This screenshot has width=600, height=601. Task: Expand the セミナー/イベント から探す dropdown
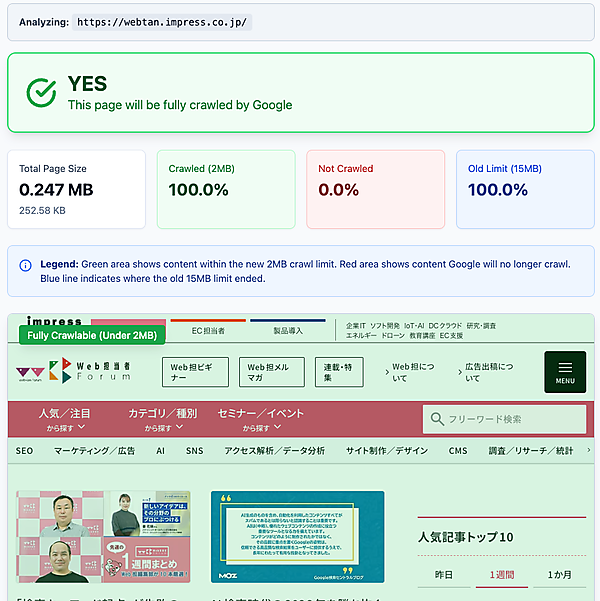pyautogui.click(x=261, y=419)
